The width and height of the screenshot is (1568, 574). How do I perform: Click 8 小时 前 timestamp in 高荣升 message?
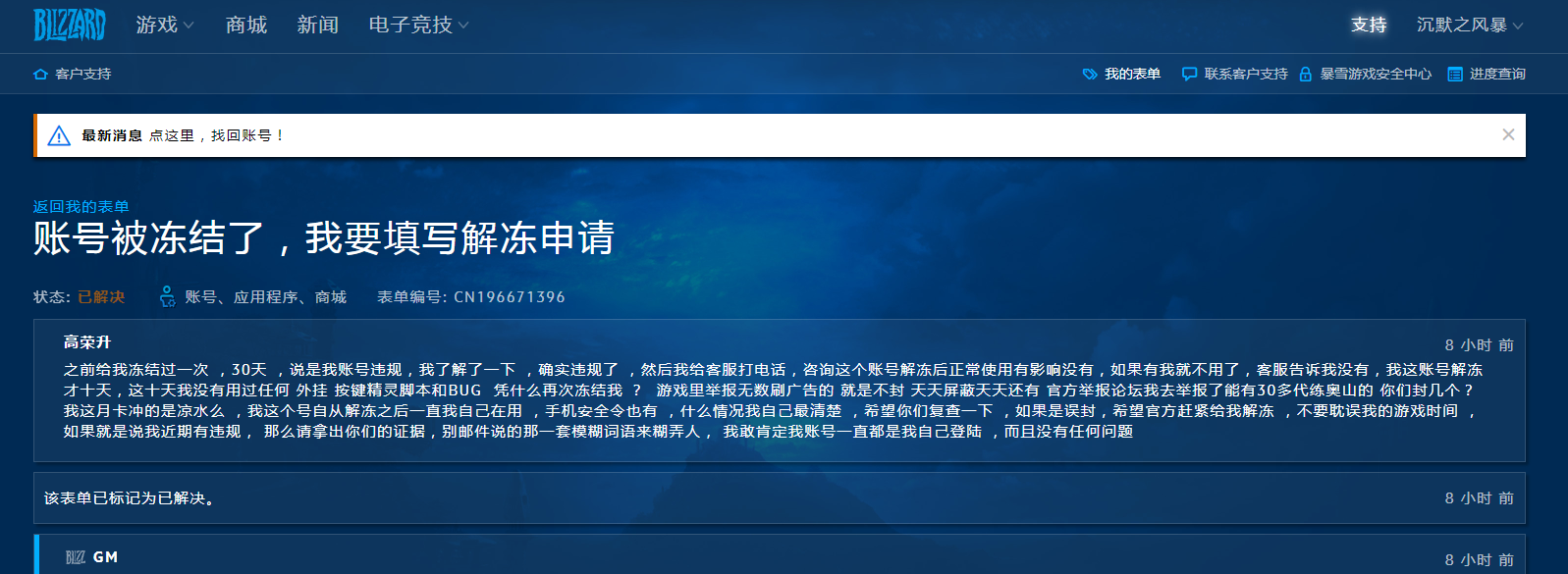[1479, 345]
